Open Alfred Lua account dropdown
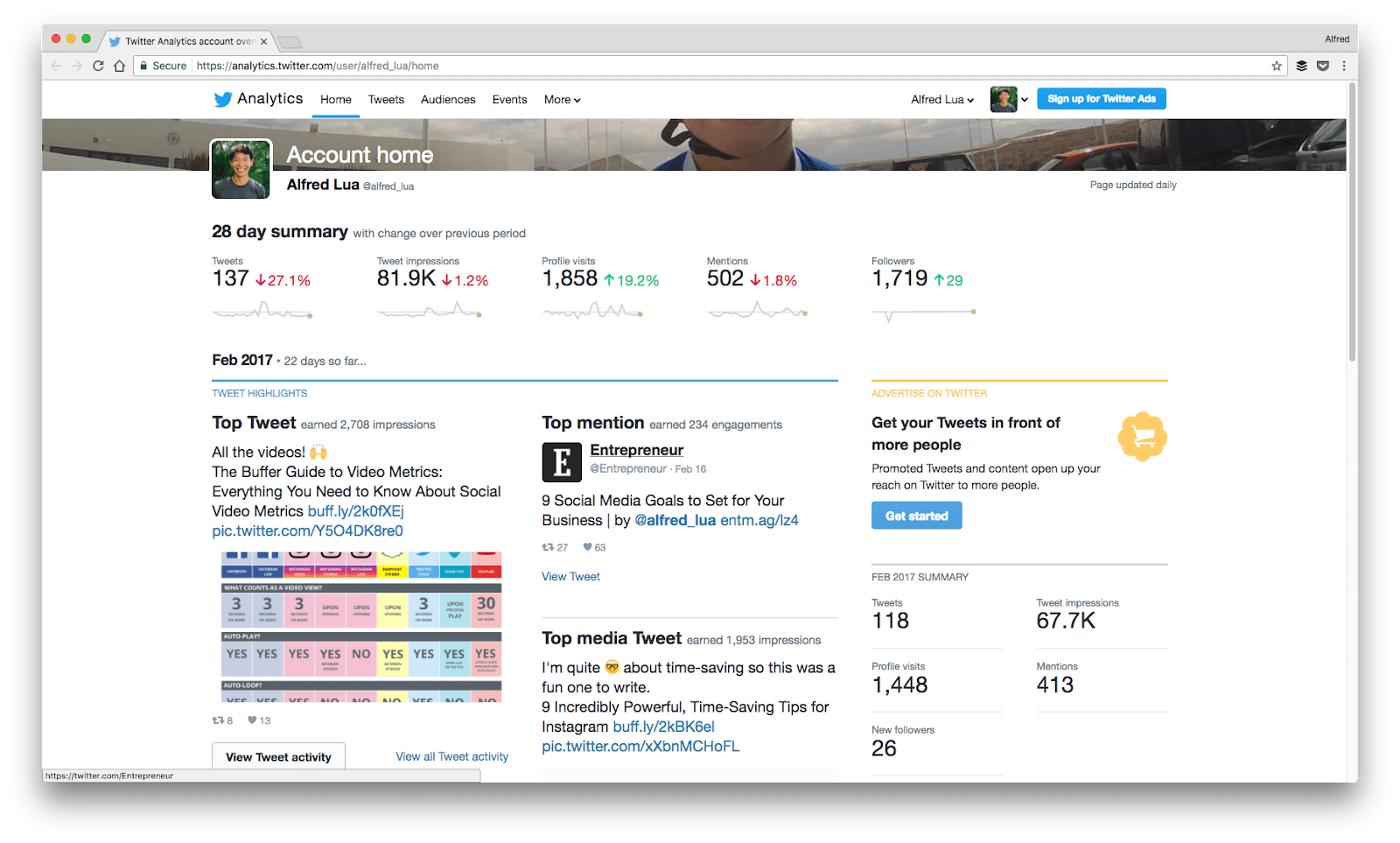The width and height of the screenshot is (1400, 843). pyautogui.click(x=942, y=100)
